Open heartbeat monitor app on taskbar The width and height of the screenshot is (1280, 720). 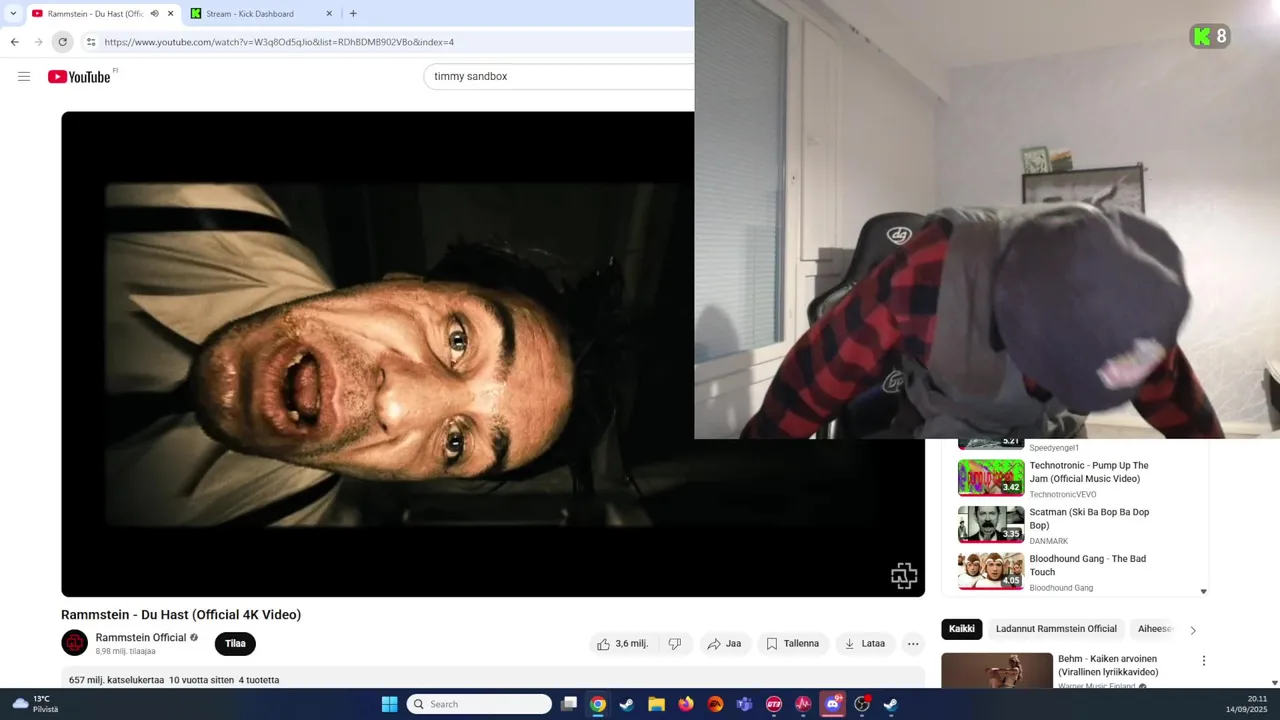[803, 704]
